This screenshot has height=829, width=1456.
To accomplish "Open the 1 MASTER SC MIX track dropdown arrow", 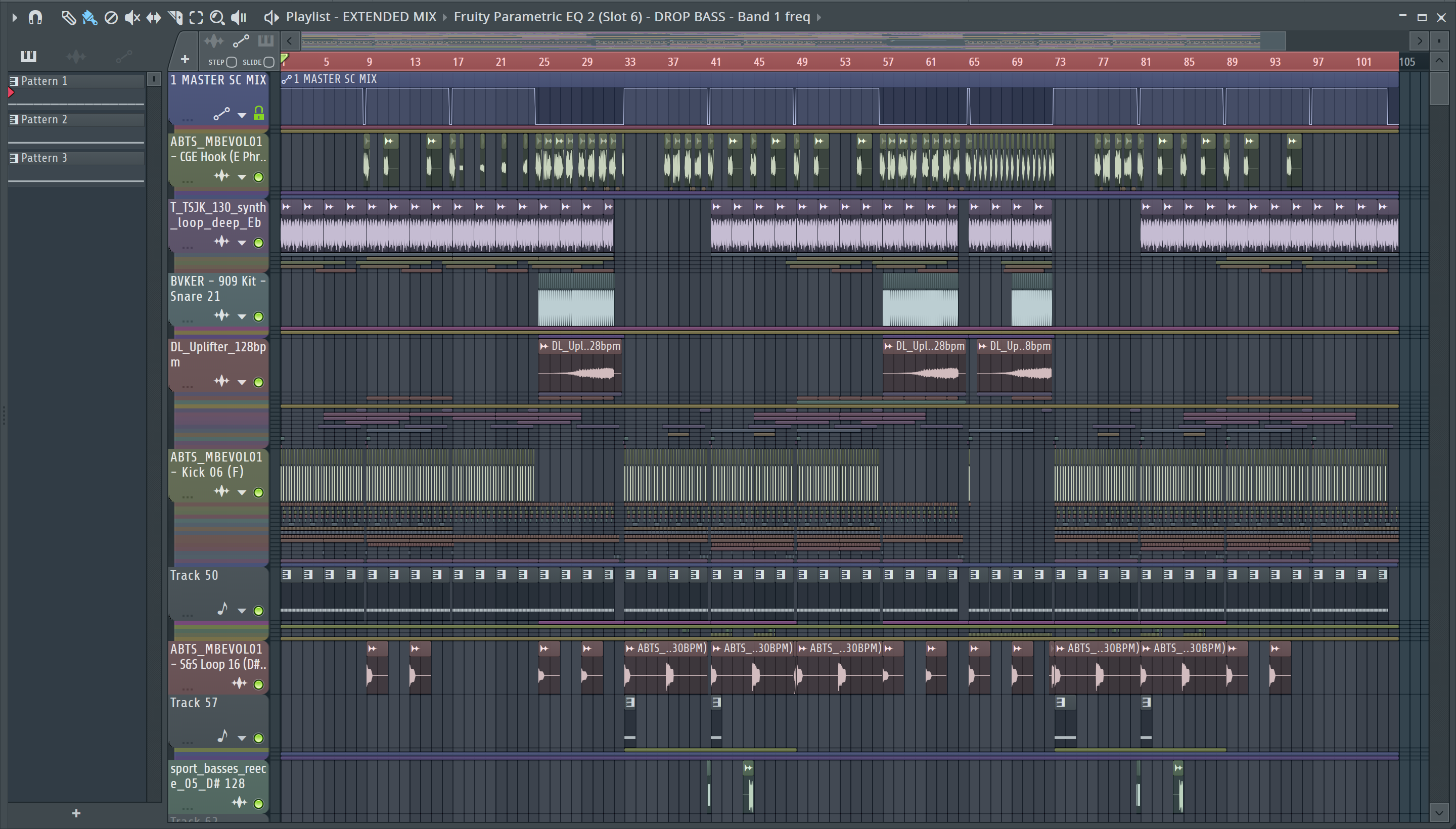I will pos(242,116).
